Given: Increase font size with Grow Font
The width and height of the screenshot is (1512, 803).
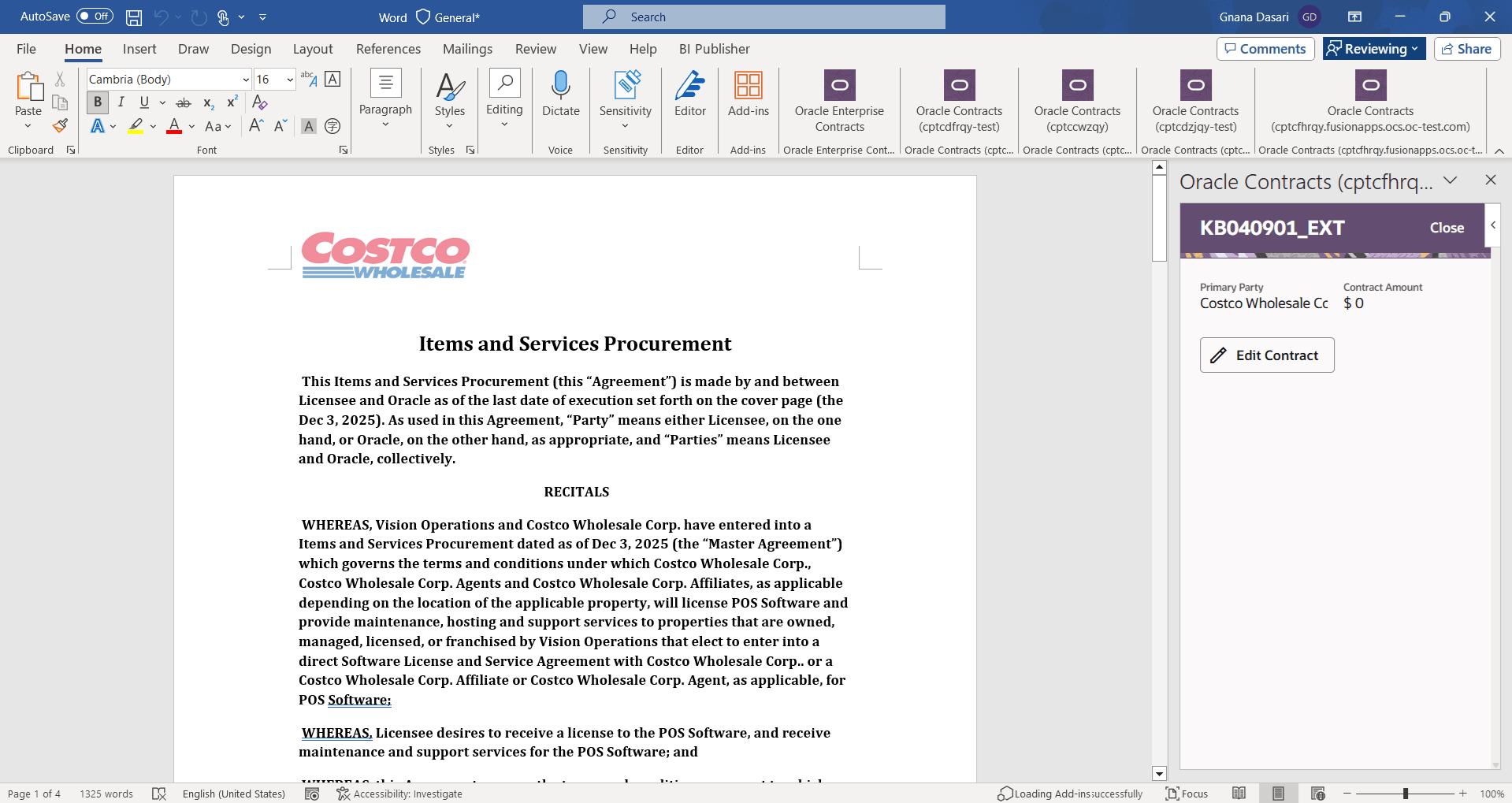Looking at the screenshot, I should (256, 126).
